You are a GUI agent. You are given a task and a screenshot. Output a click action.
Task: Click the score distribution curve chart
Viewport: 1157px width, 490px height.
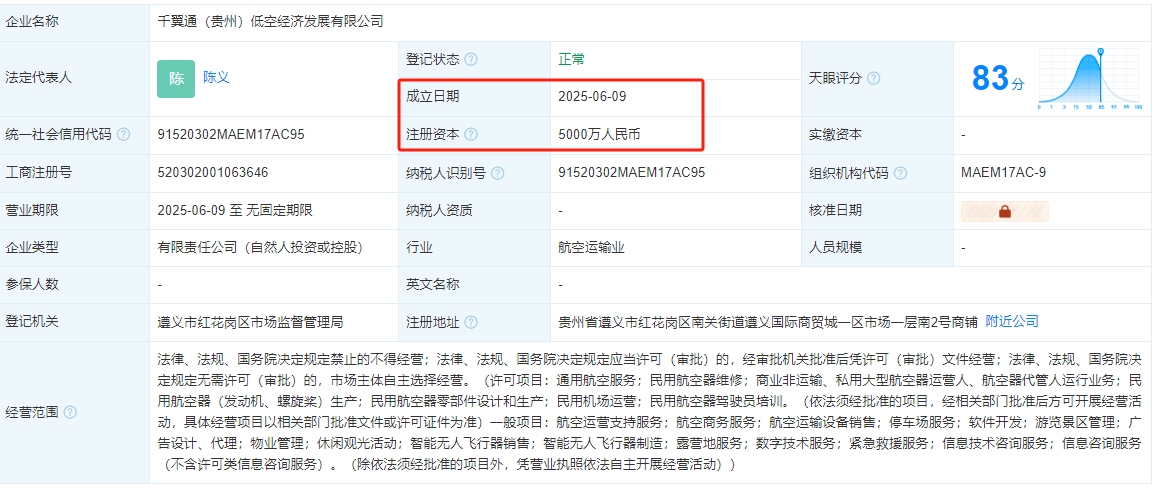1090,79
